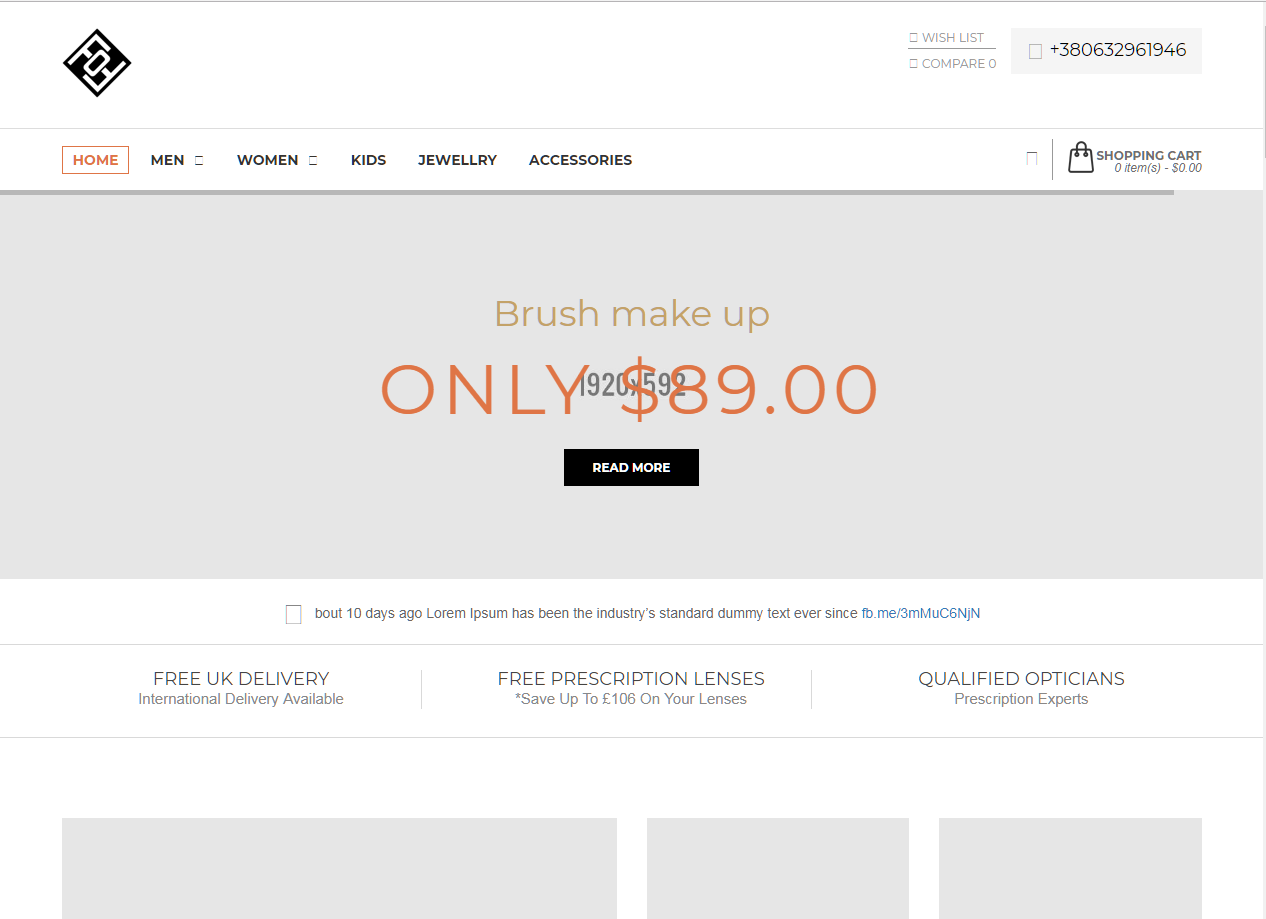Click the social feed icon before the tweet
Screen dimensions: 1266x919
click(x=293, y=614)
